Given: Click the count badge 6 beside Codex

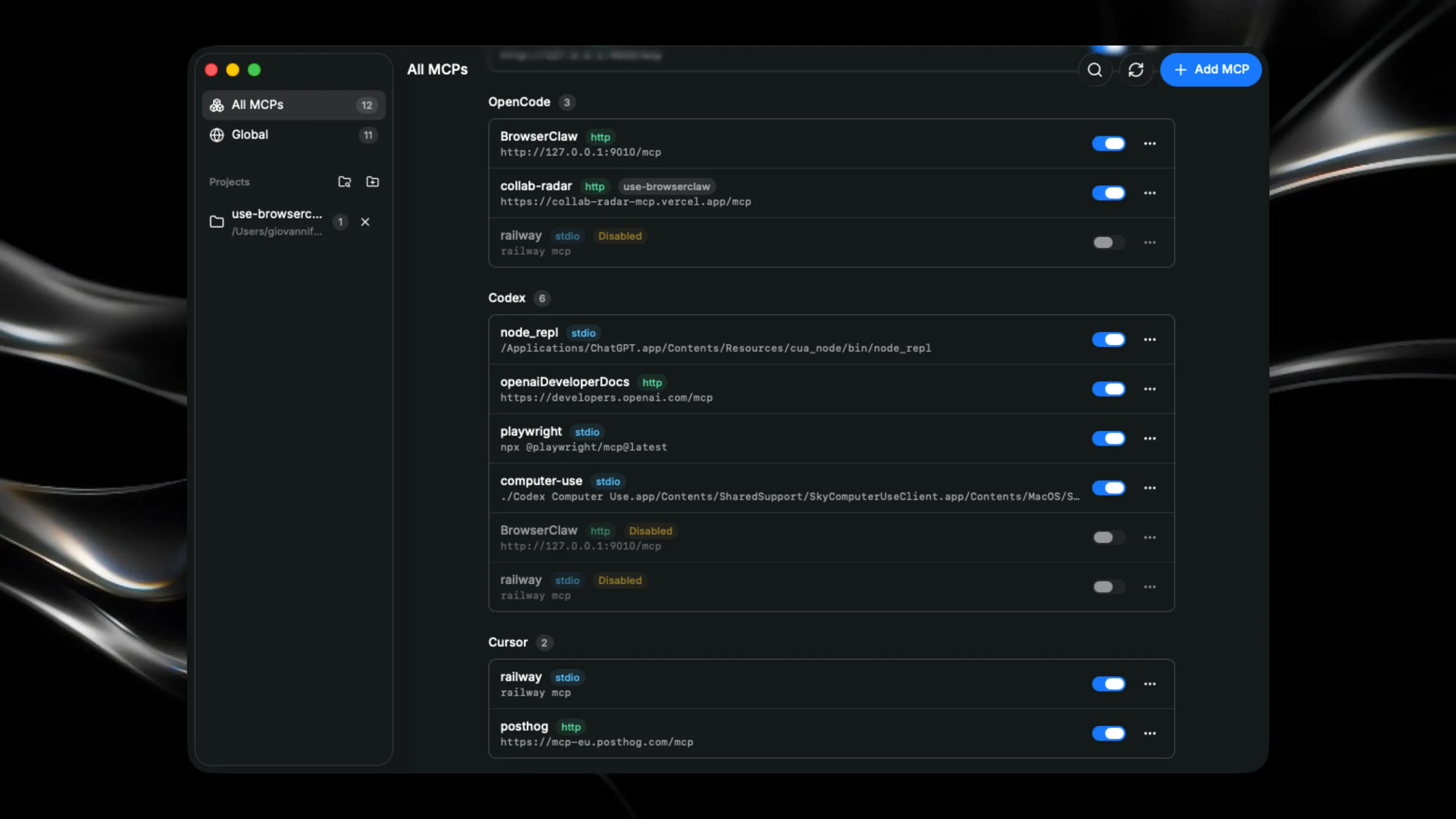Looking at the screenshot, I should click(541, 298).
